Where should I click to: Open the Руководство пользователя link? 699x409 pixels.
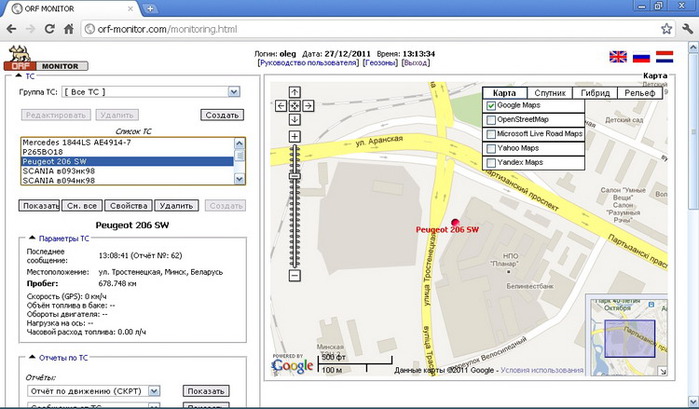pyautogui.click(x=308, y=63)
